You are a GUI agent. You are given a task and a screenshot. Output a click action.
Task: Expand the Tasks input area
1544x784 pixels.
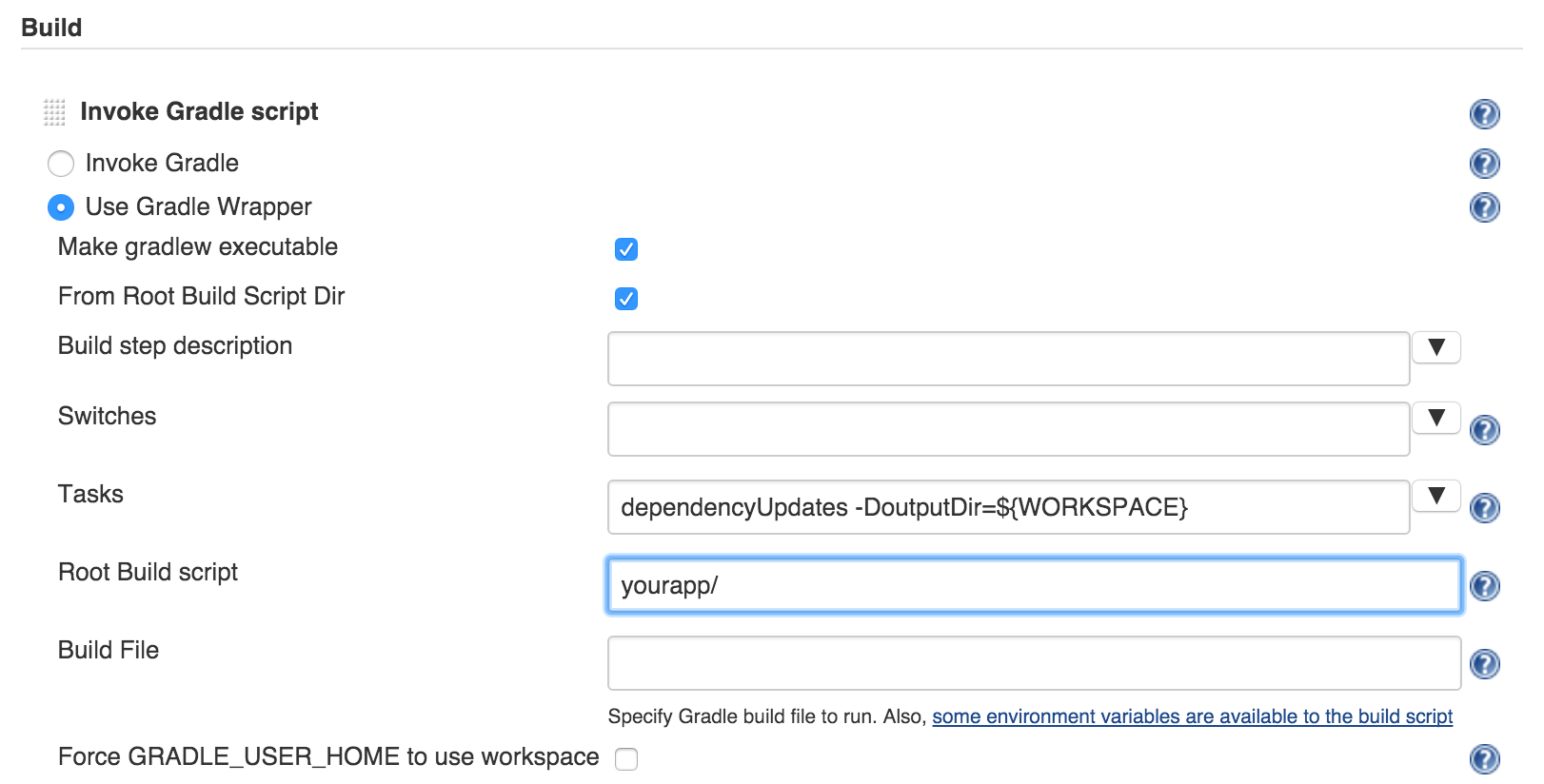pos(1435,496)
